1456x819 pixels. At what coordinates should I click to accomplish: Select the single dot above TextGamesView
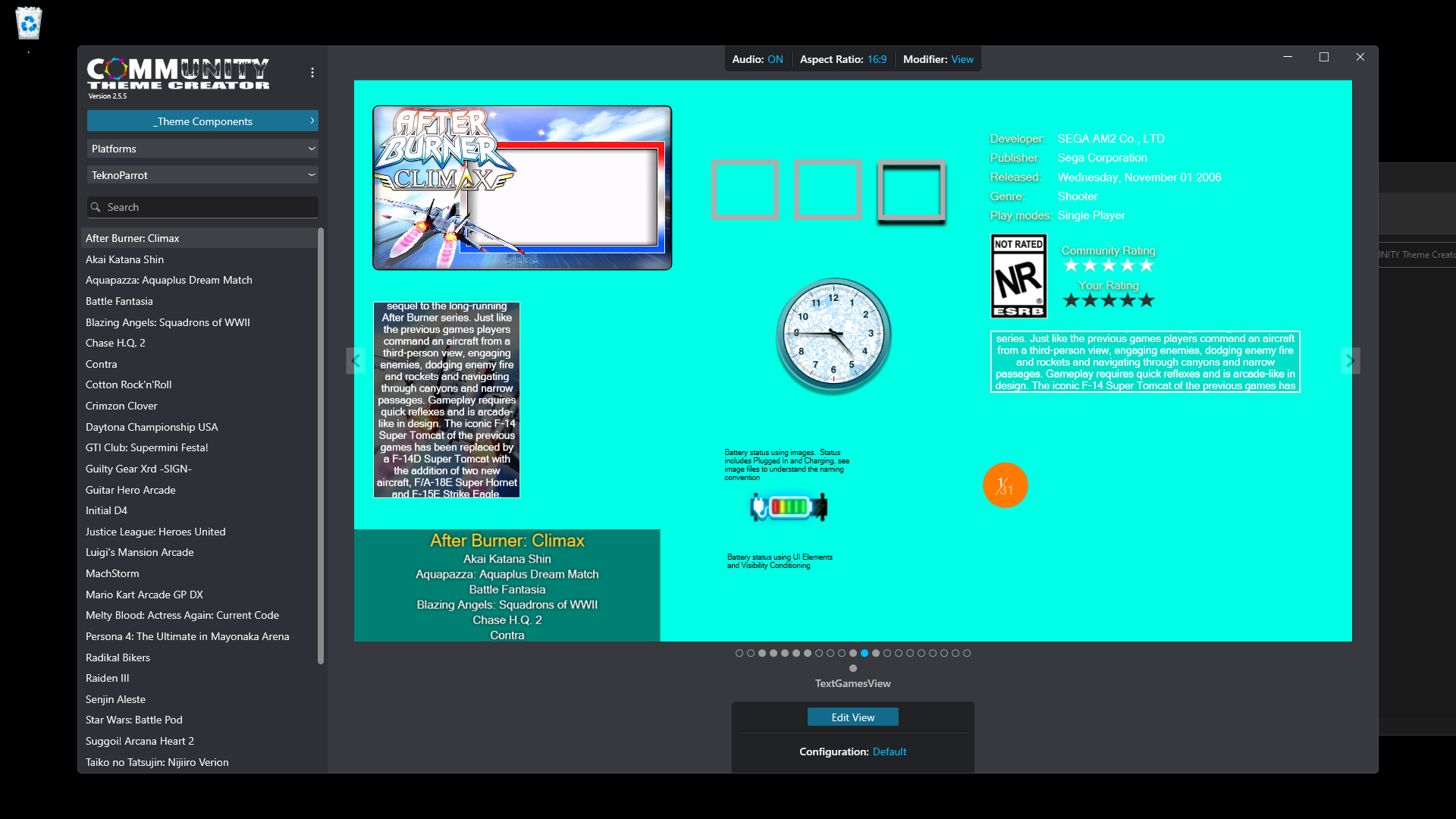coord(853,668)
